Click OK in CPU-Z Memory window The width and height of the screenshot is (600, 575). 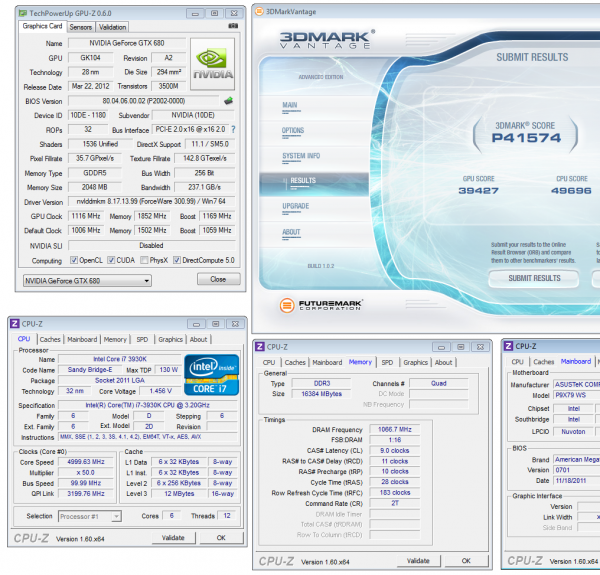(x=466, y=560)
